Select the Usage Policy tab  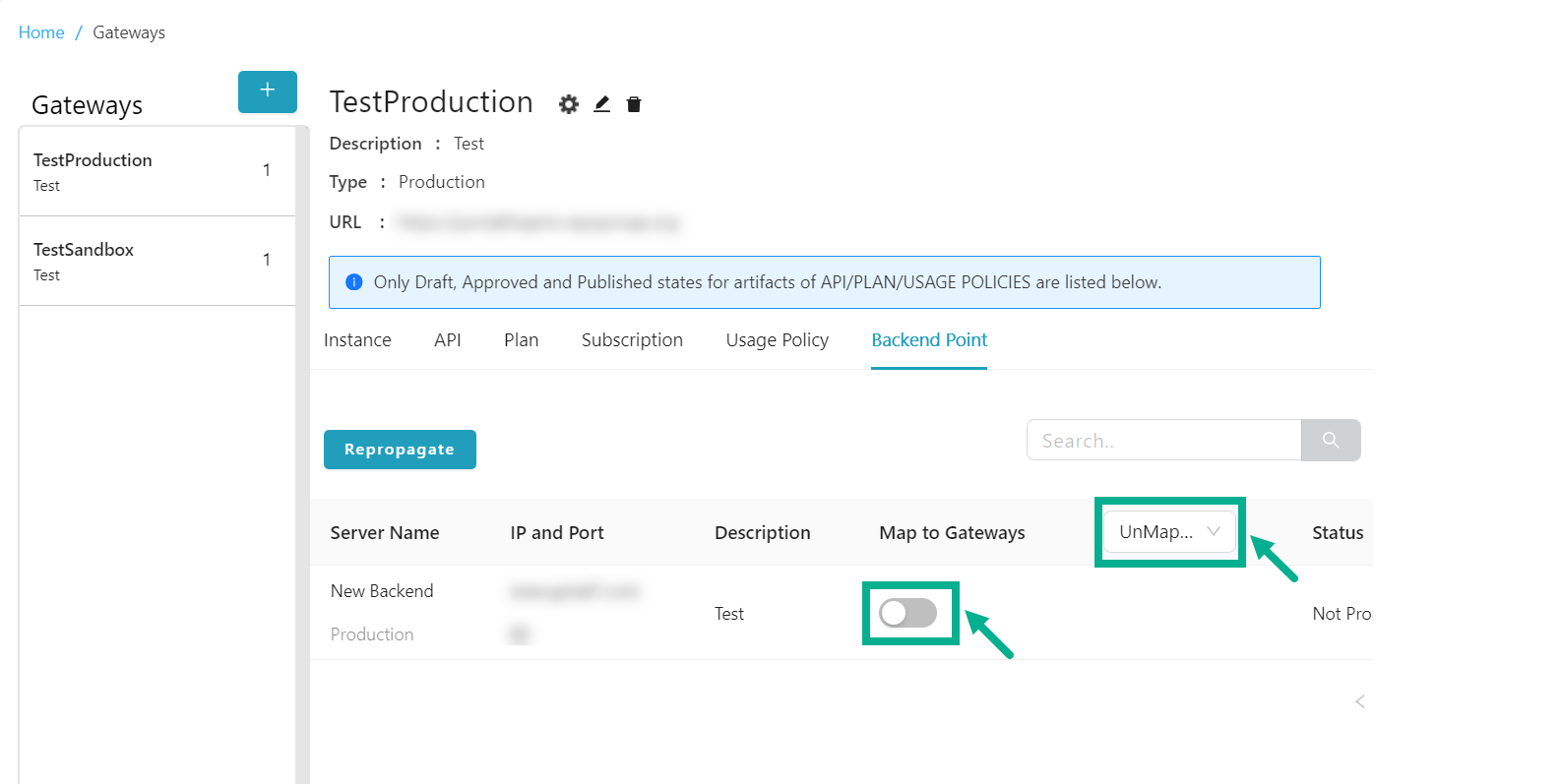pyautogui.click(x=778, y=340)
